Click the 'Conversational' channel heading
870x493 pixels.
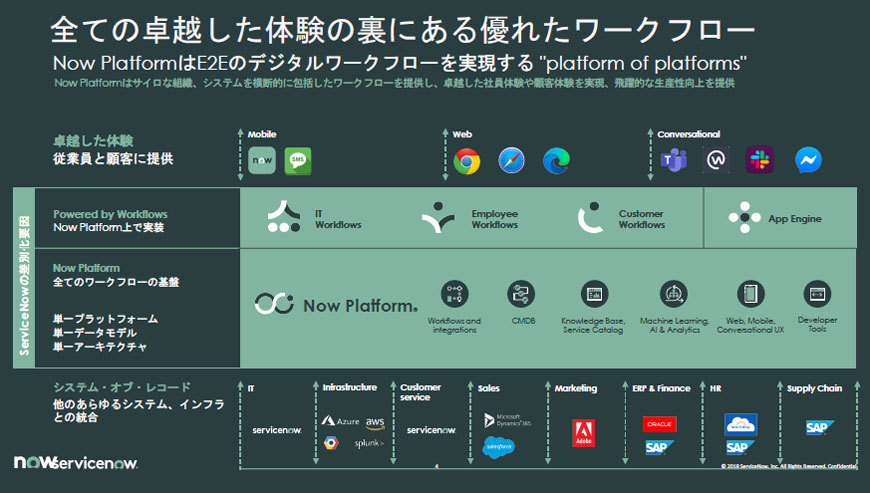689,134
